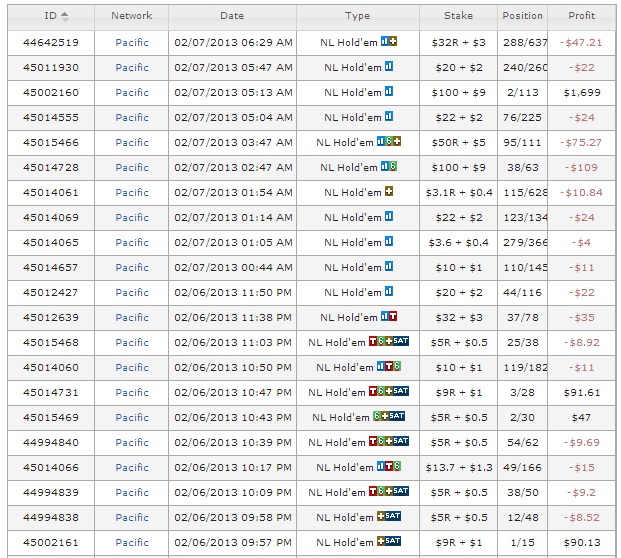The width and height of the screenshot is (621, 558).
Task: Click green 6 icon in row 45015469
Action: pyautogui.click(x=377, y=417)
